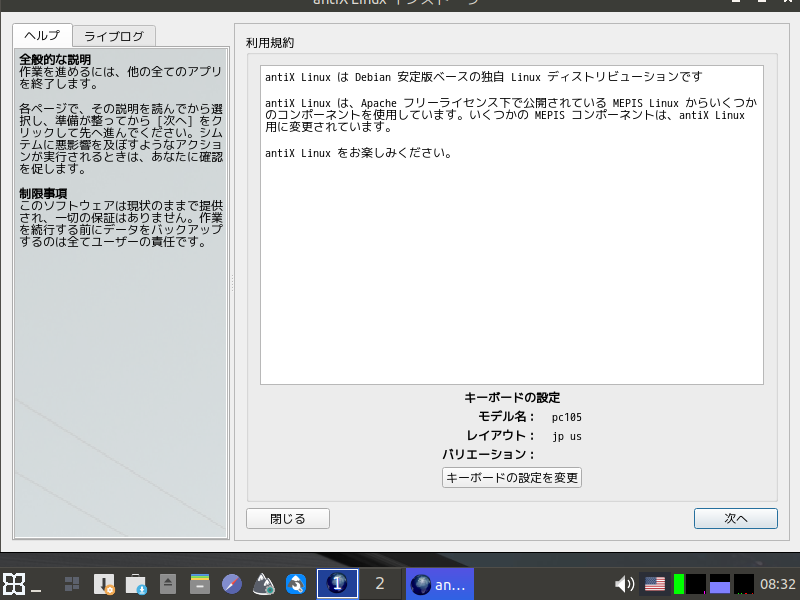Open the mountain icon in taskbar

(264, 584)
